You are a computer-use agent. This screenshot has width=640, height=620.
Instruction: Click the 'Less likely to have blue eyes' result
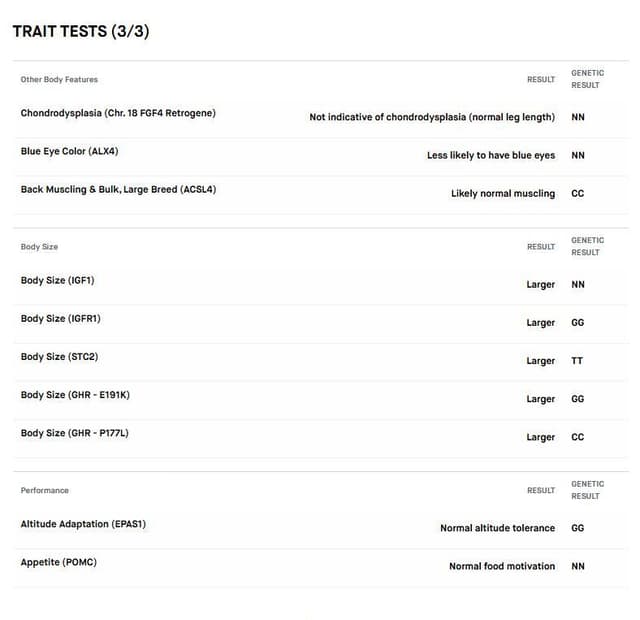(491, 156)
